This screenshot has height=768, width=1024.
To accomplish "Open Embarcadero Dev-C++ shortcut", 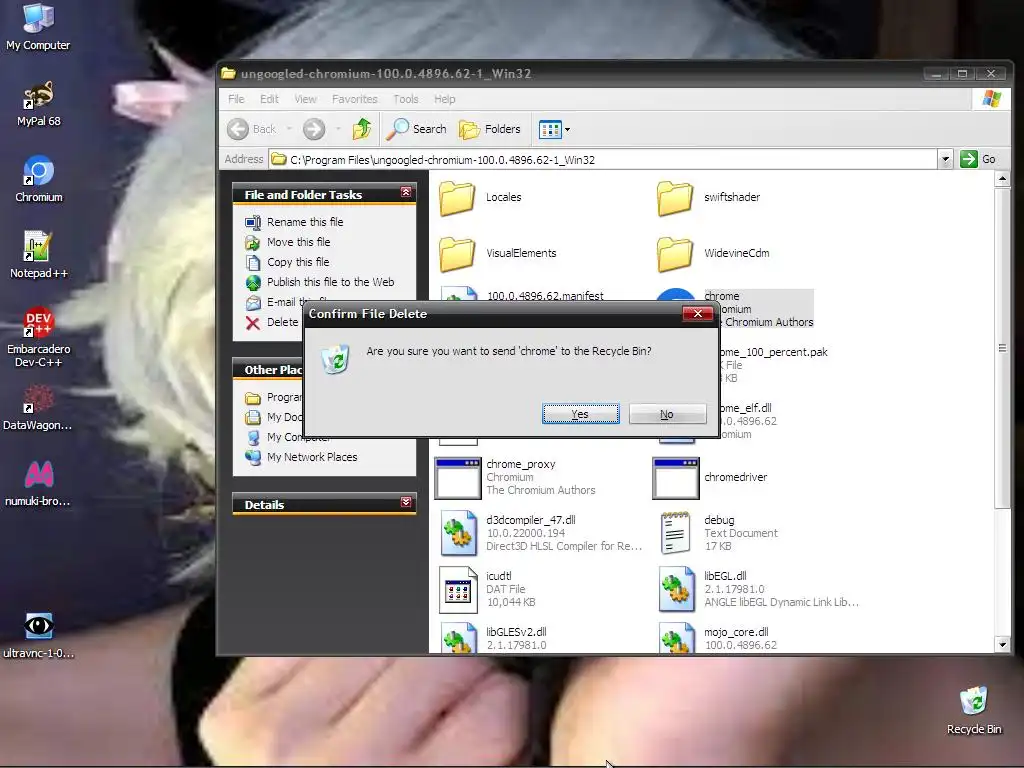I will pyautogui.click(x=39, y=337).
